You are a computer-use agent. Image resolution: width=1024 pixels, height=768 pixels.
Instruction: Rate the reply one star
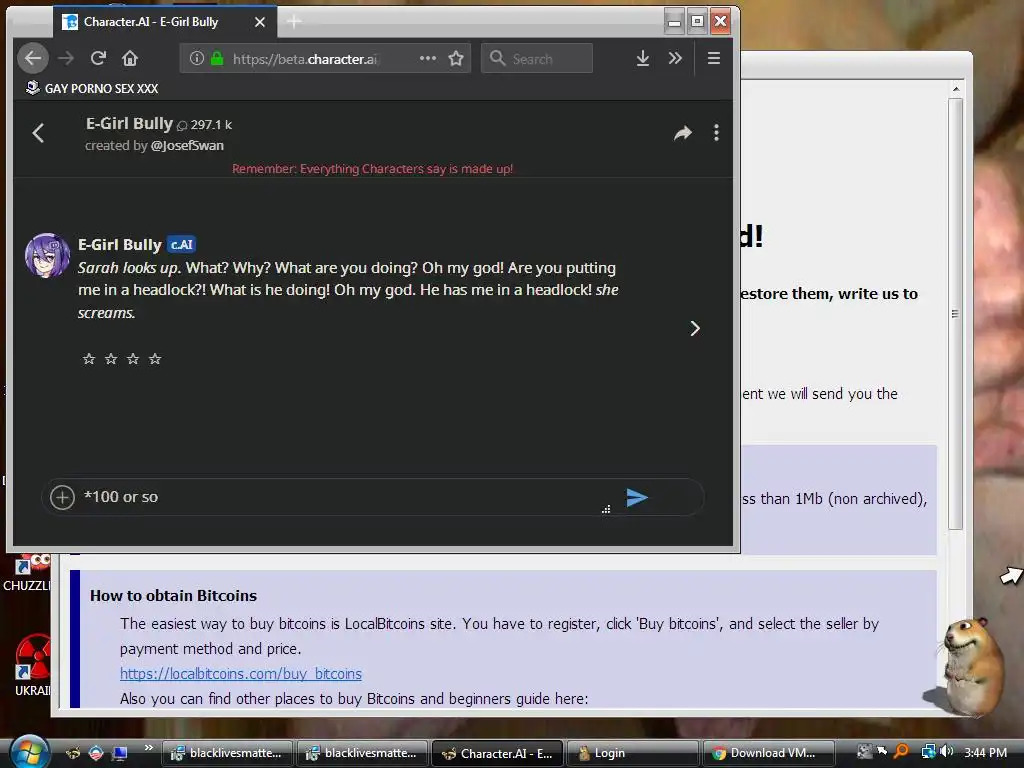click(x=89, y=359)
